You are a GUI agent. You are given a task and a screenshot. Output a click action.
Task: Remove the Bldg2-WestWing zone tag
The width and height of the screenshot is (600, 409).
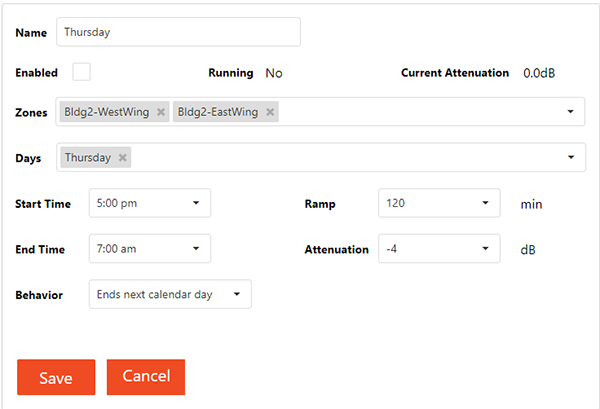point(161,112)
